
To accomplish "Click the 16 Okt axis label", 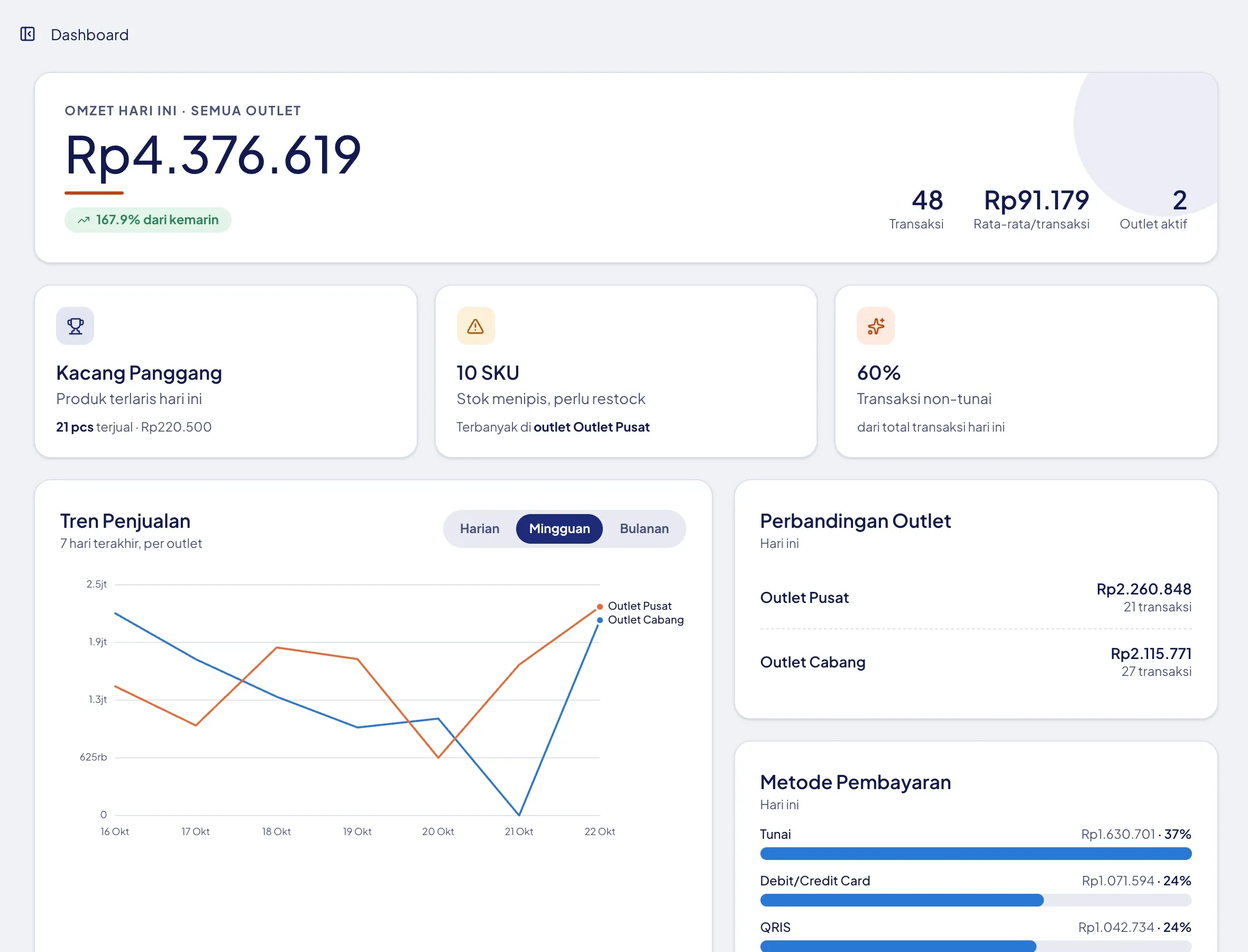I will [114, 832].
